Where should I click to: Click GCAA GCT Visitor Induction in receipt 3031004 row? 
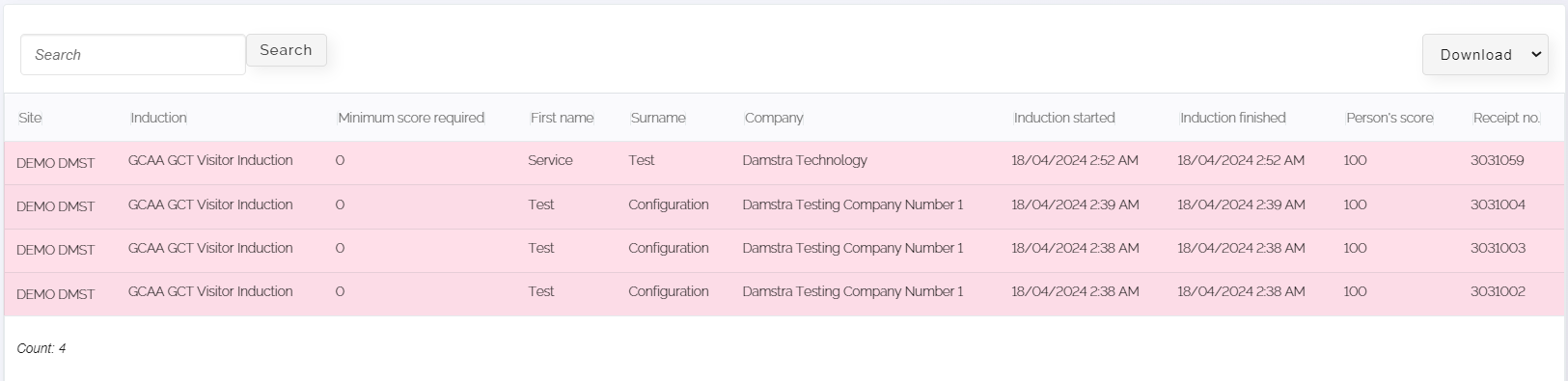point(210,204)
